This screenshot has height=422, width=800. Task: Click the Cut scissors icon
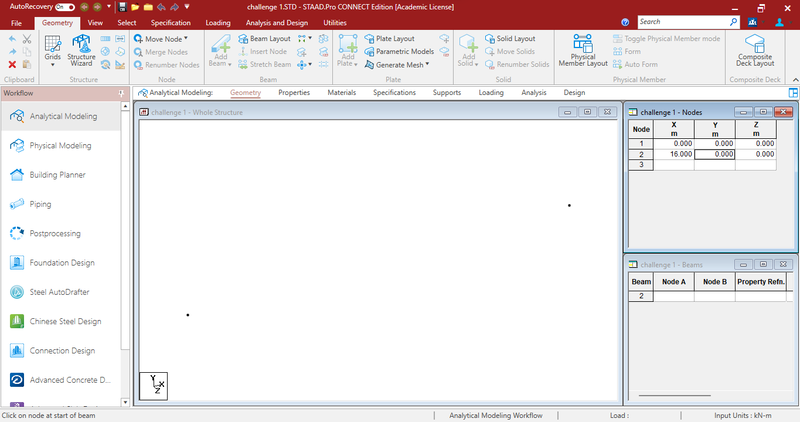(x=27, y=39)
